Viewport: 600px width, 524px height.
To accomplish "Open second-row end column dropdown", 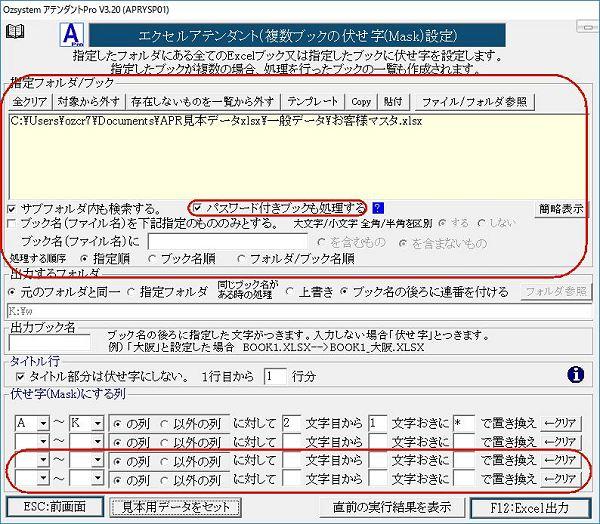I will pos(98,442).
